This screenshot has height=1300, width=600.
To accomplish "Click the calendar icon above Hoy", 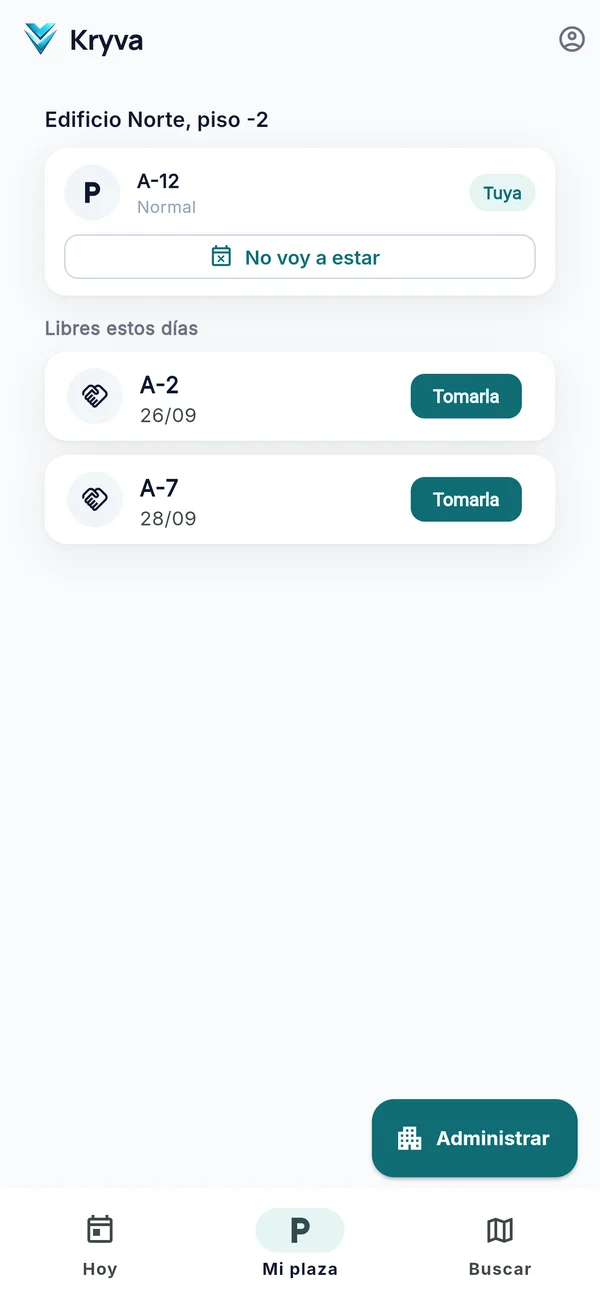I will pyautogui.click(x=100, y=1229).
